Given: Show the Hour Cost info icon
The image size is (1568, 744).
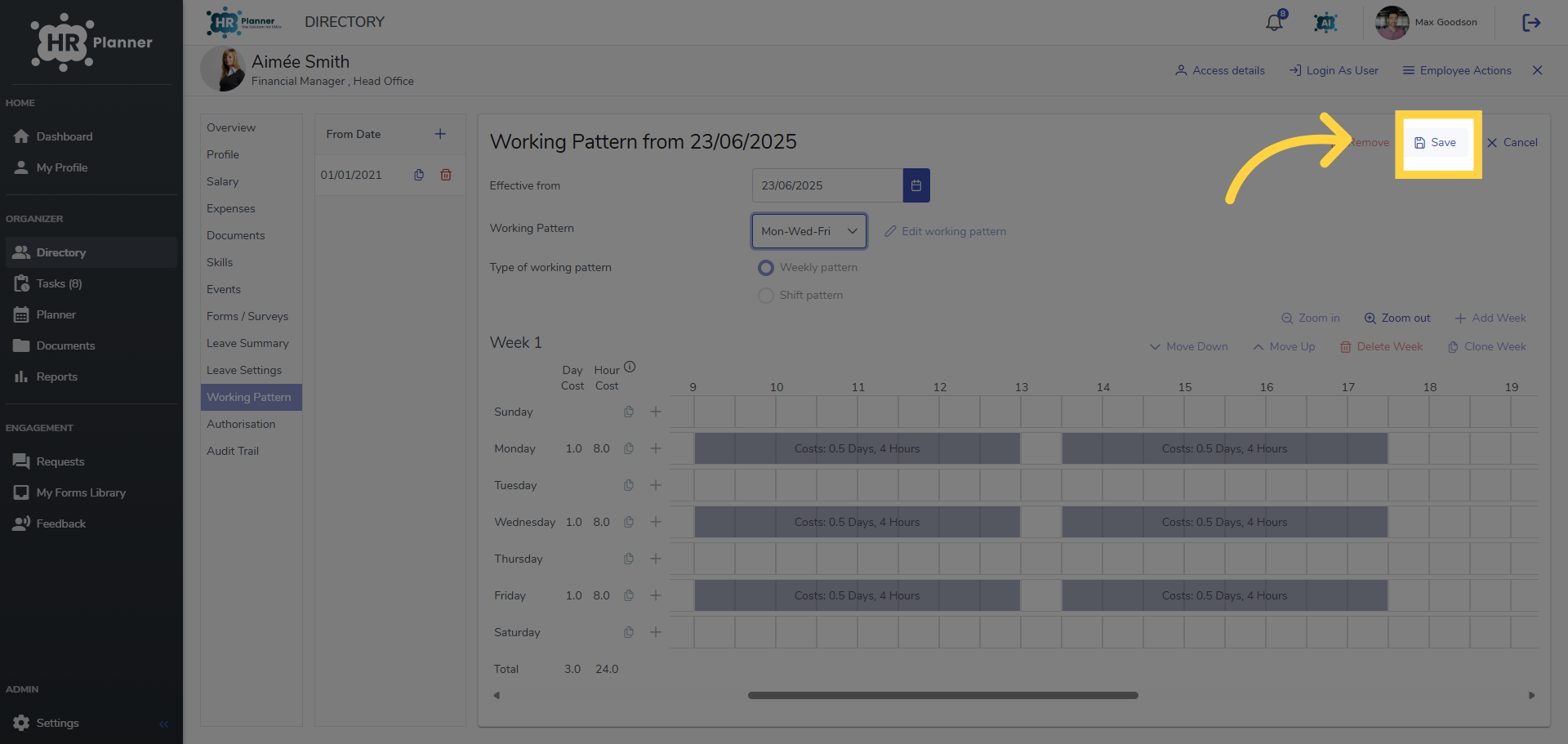Looking at the screenshot, I should (x=630, y=367).
